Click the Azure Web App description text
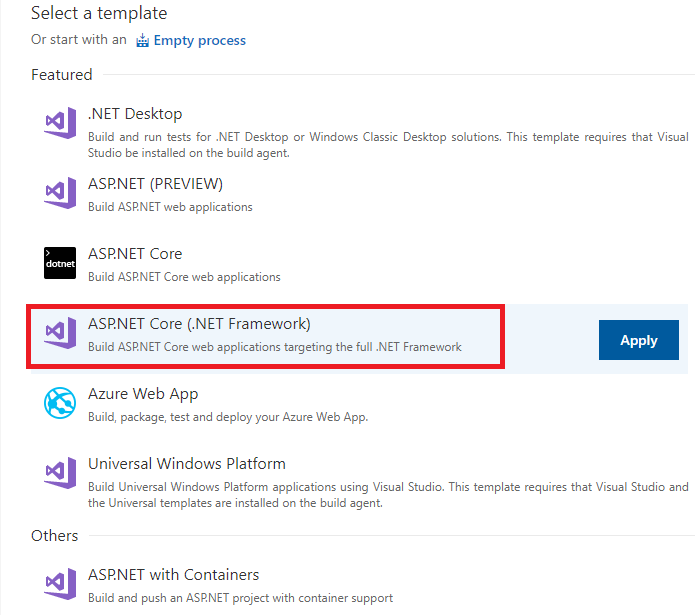Viewport: 695px width, 615px height. pos(228,417)
